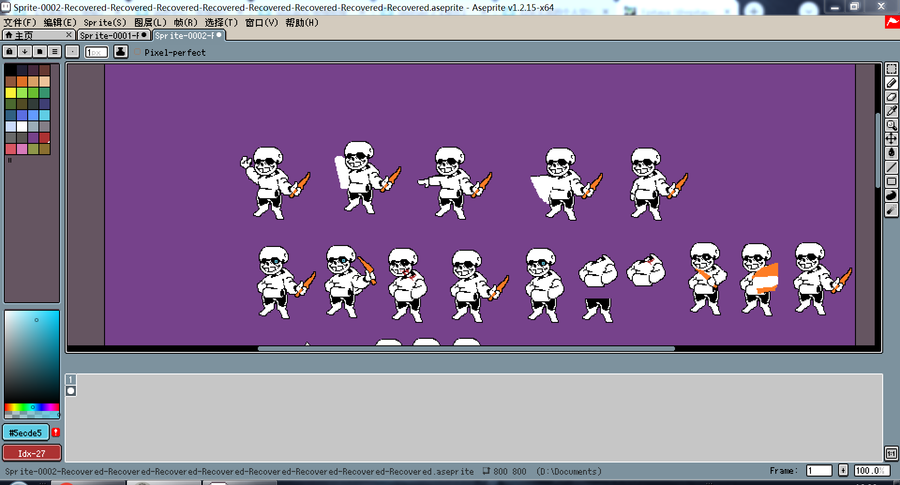
Task: Click frame 1 header in timeline
Action: tap(71, 379)
